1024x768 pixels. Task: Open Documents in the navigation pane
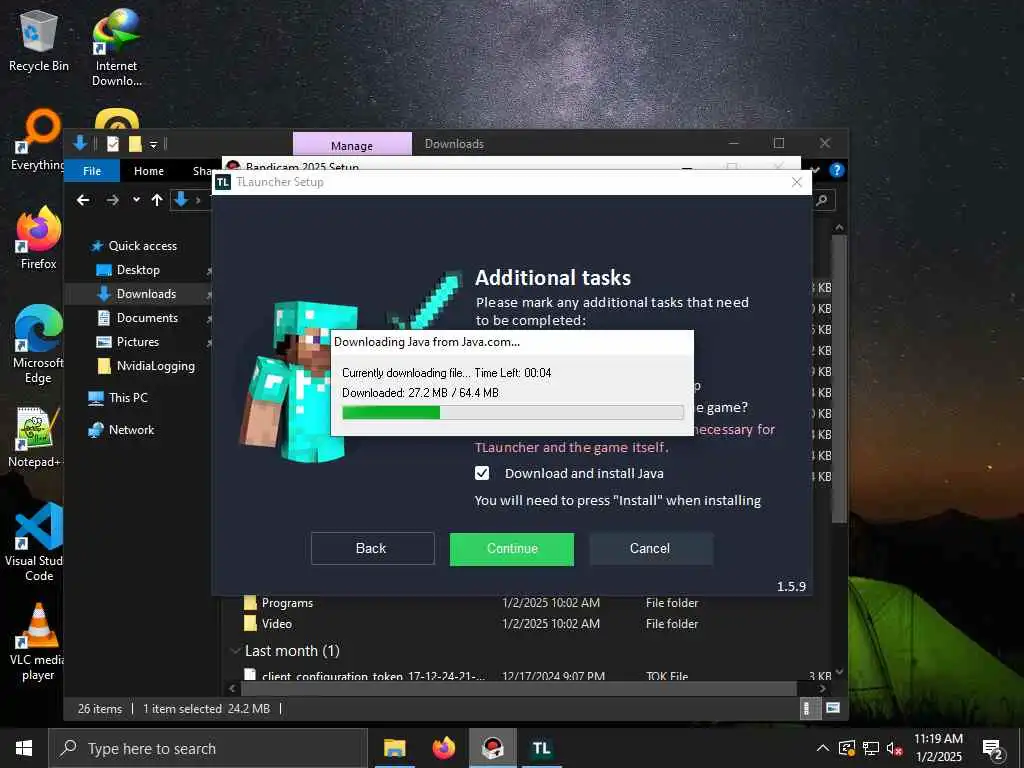tap(138, 318)
